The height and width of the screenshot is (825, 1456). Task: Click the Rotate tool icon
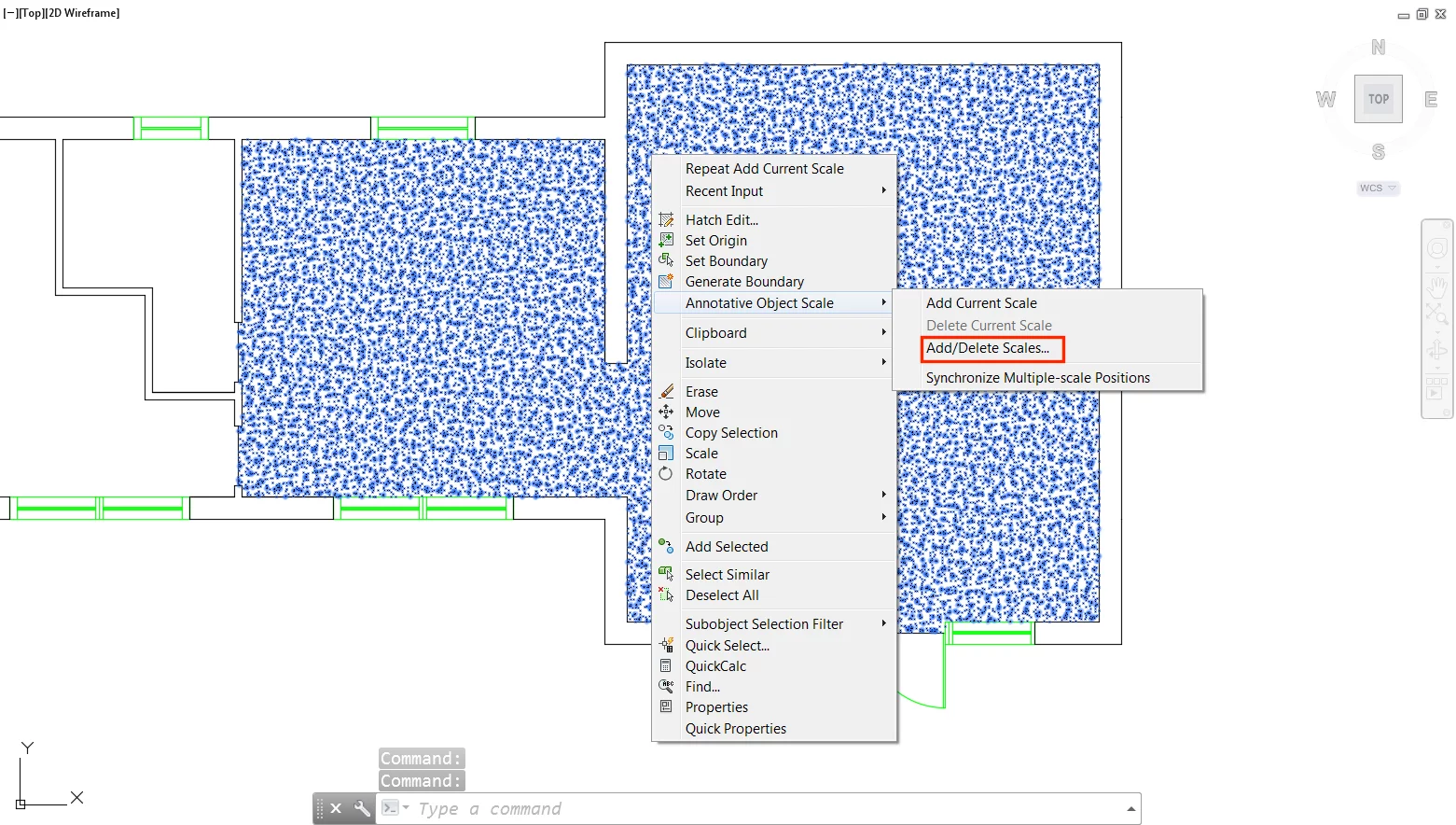[665, 473]
